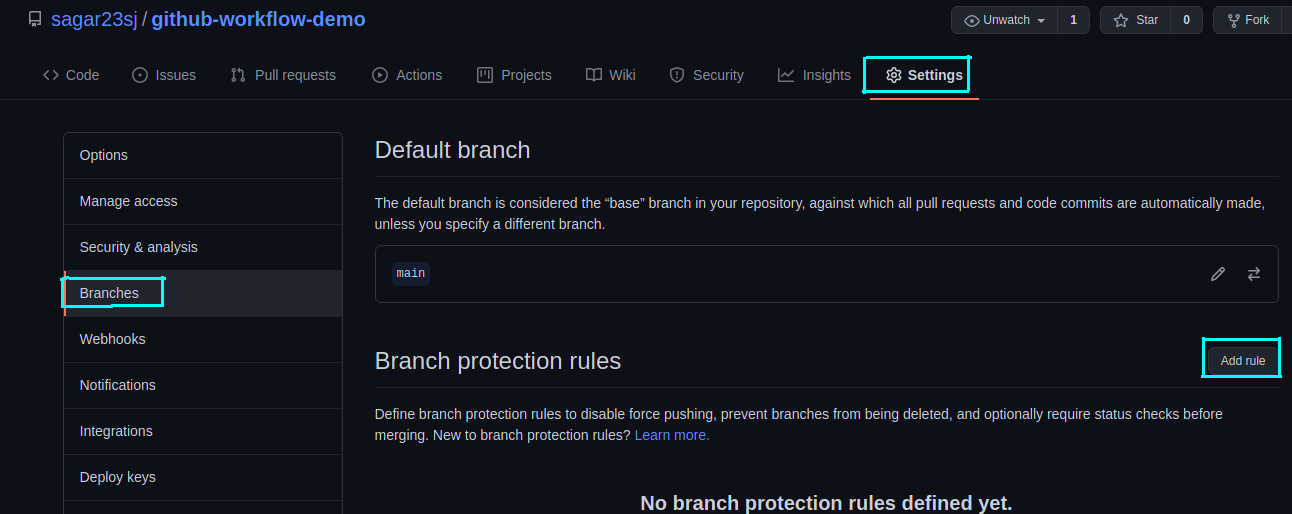Open Deploy keys in the sidebar

pos(117,477)
